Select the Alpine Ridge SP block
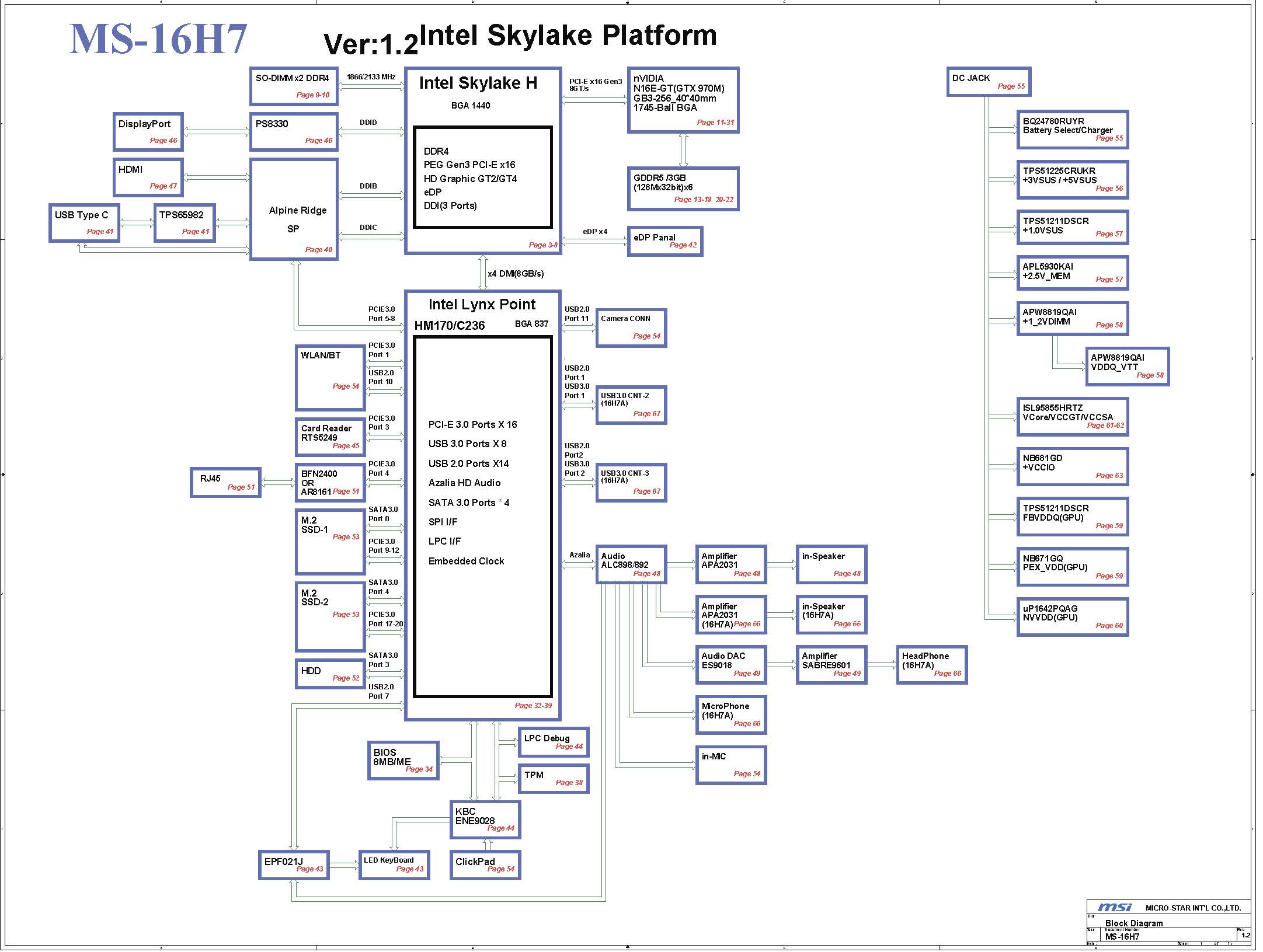Screen dimensions: 1263x952 click(294, 210)
